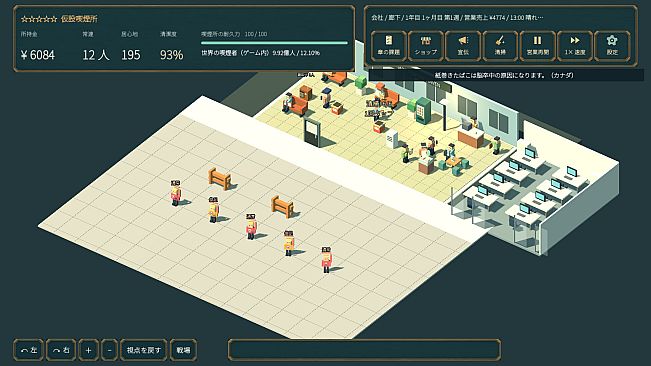651x366 pixels.
Task: Open 設定 settings gear button
Action: point(612,45)
